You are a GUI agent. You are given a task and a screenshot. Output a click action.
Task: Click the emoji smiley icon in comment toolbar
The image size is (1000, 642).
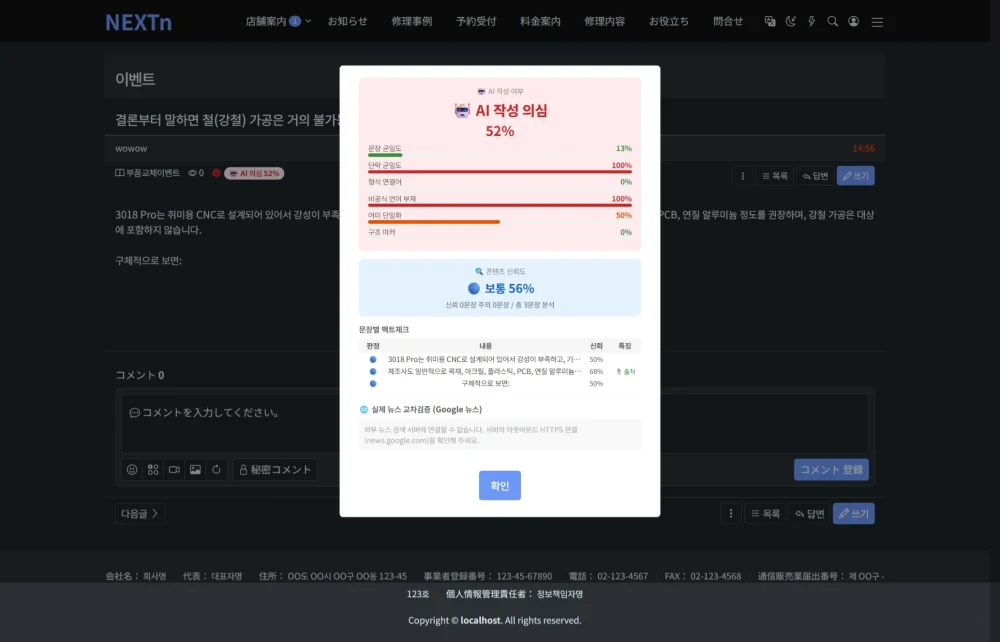(132, 469)
